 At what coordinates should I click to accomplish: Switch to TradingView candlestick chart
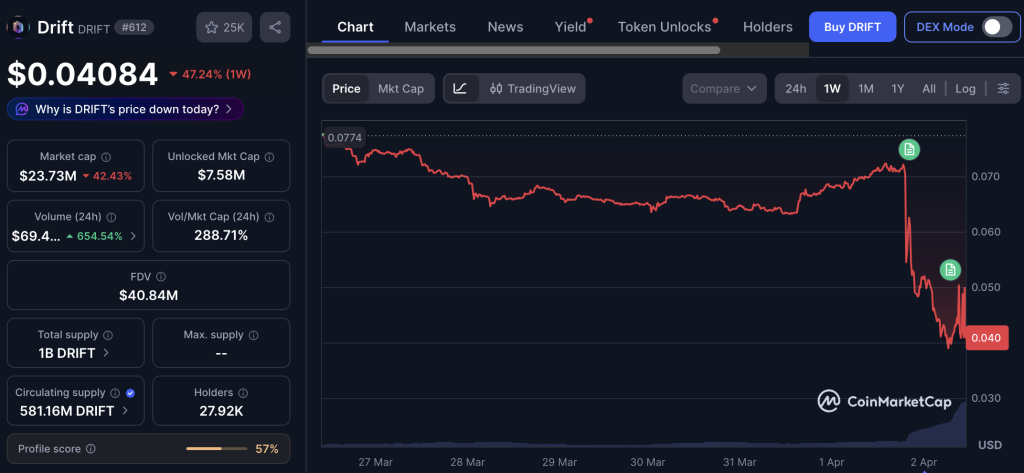click(533, 88)
